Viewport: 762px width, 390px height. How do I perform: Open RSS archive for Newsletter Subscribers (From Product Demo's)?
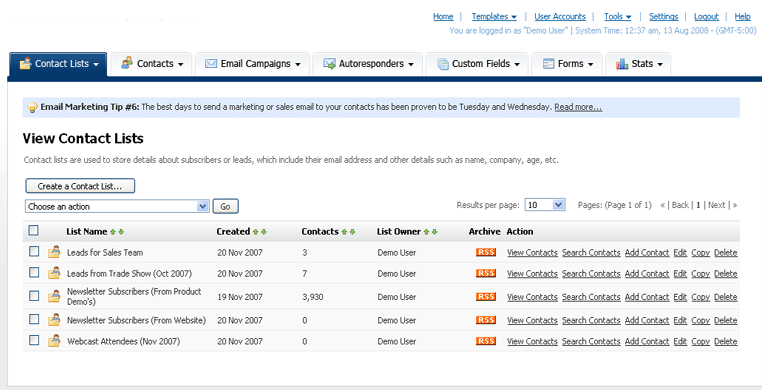[x=485, y=296]
